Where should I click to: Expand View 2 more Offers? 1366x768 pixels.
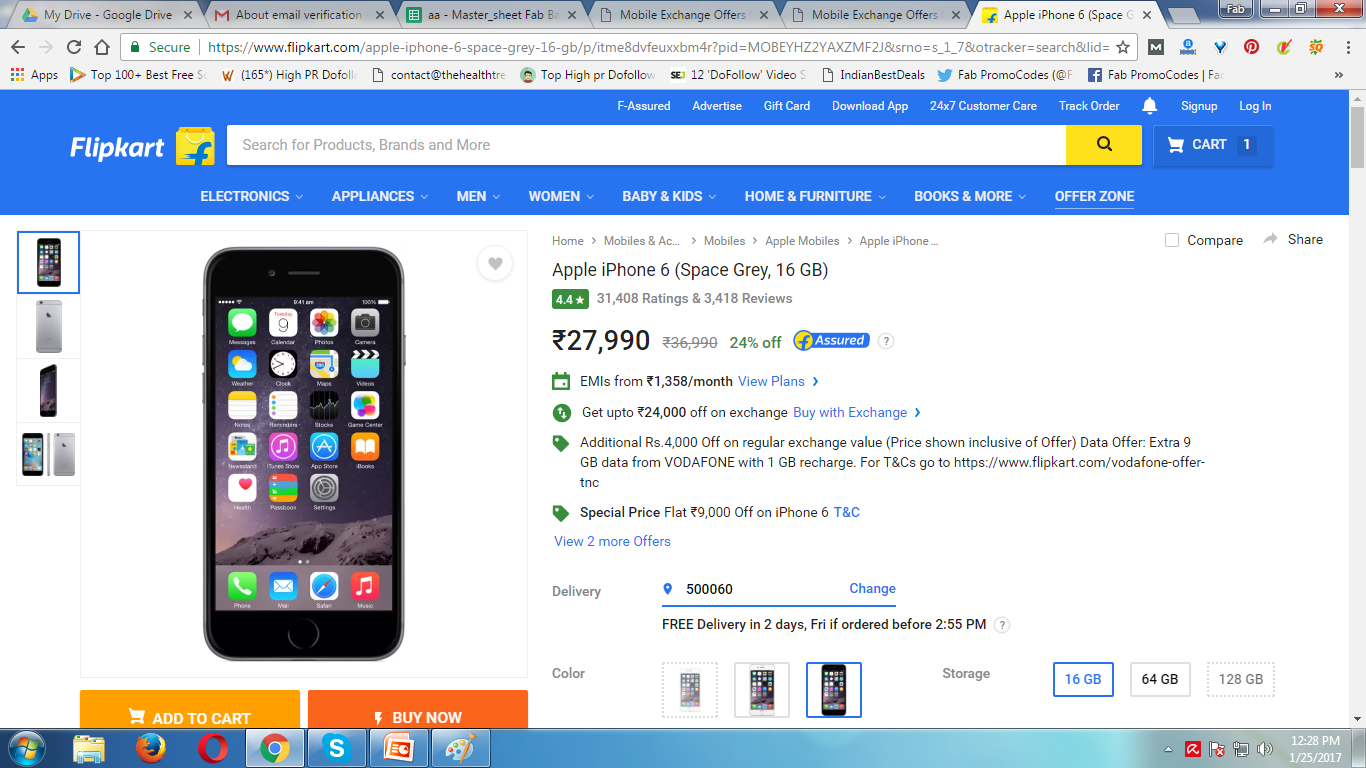[612, 541]
